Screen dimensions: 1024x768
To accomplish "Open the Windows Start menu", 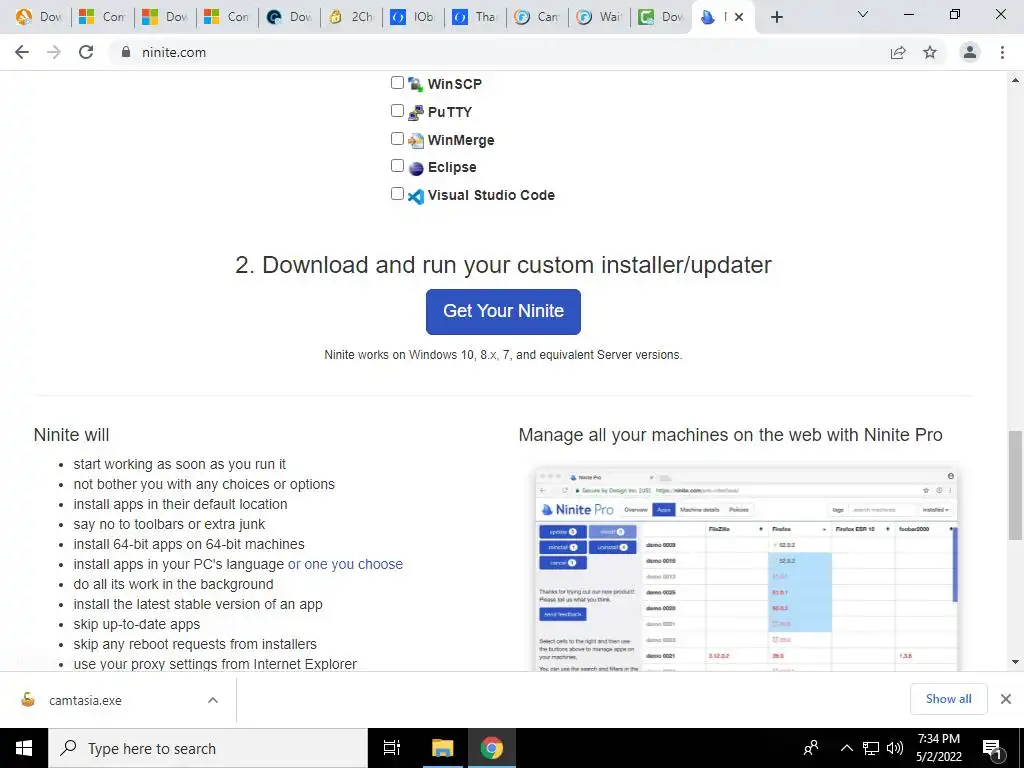I will [x=24, y=748].
